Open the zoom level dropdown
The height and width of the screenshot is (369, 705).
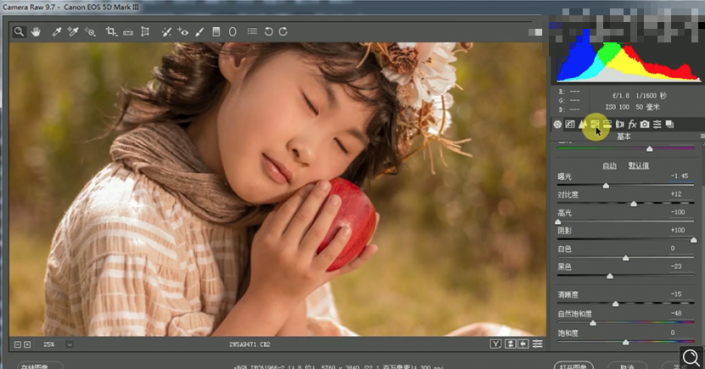click(69, 345)
